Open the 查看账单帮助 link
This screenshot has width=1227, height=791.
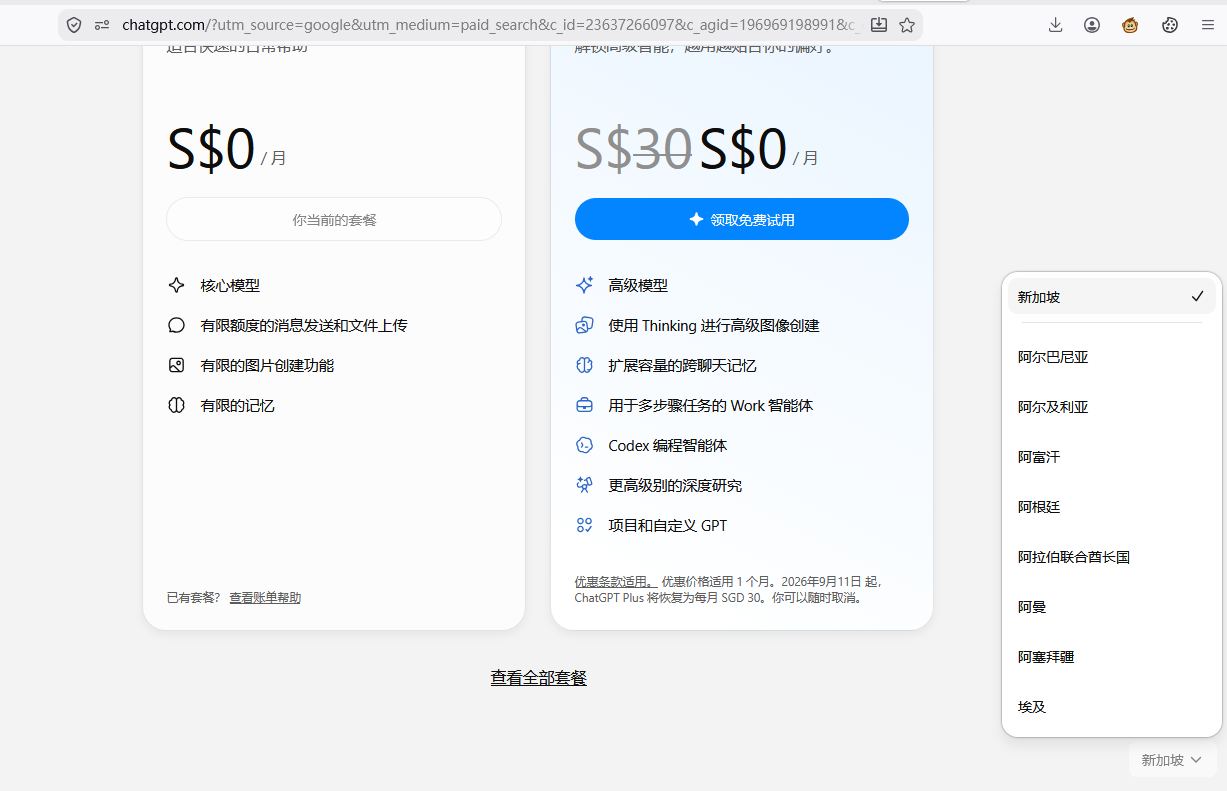tap(265, 598)
